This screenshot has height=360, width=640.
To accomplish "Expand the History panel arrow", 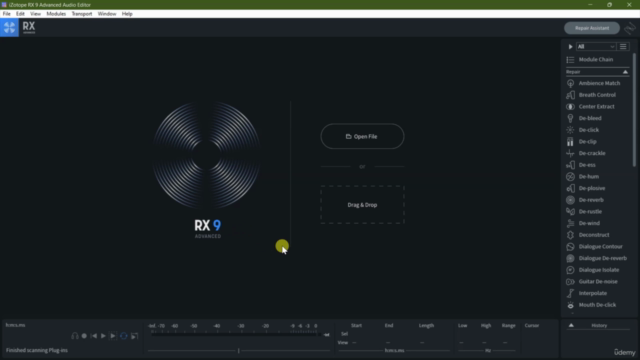I will tap(571, 325).
